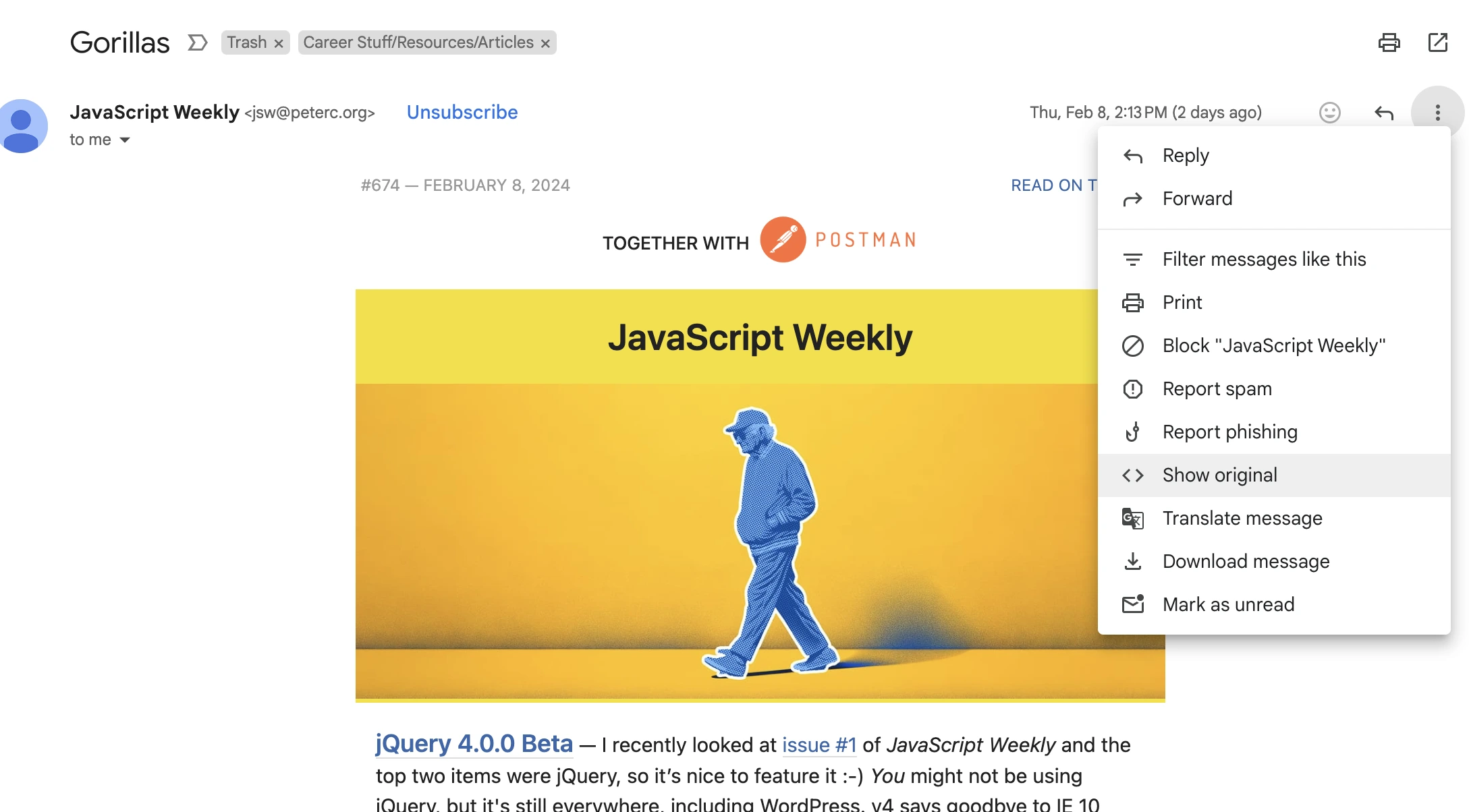Remove the Trash label
This screenshot has height=812, width=1469.
pos(278,43)
